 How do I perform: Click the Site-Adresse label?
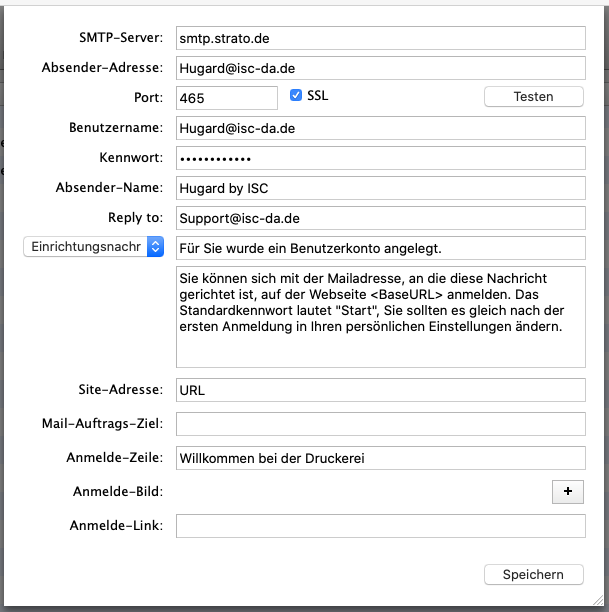tap(121, 390)
